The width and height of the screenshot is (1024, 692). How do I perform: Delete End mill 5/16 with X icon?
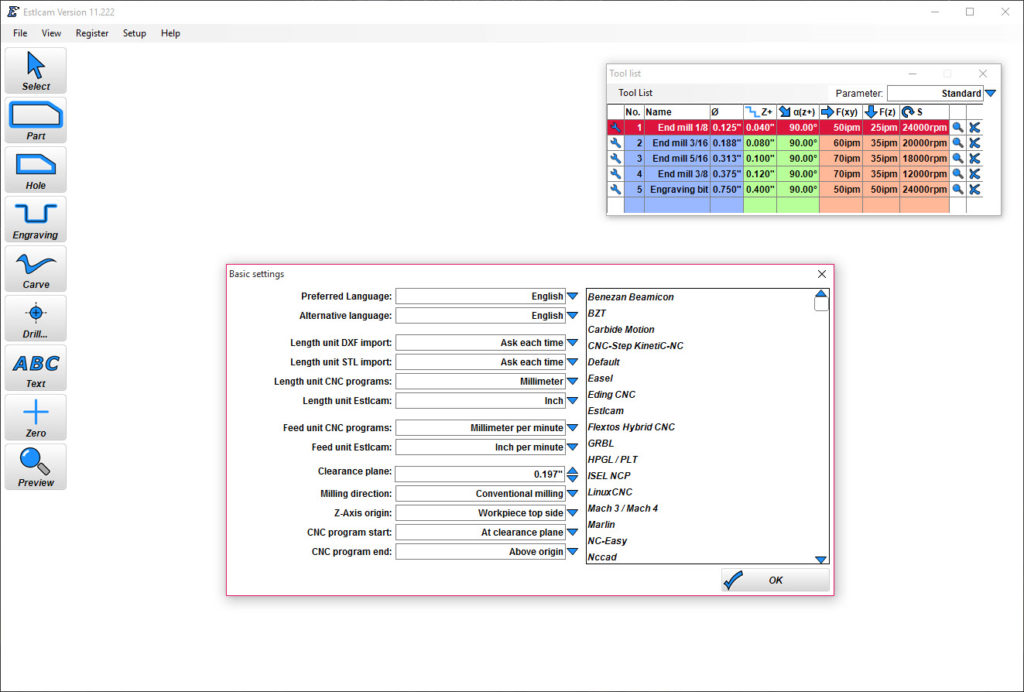[974, 159]
